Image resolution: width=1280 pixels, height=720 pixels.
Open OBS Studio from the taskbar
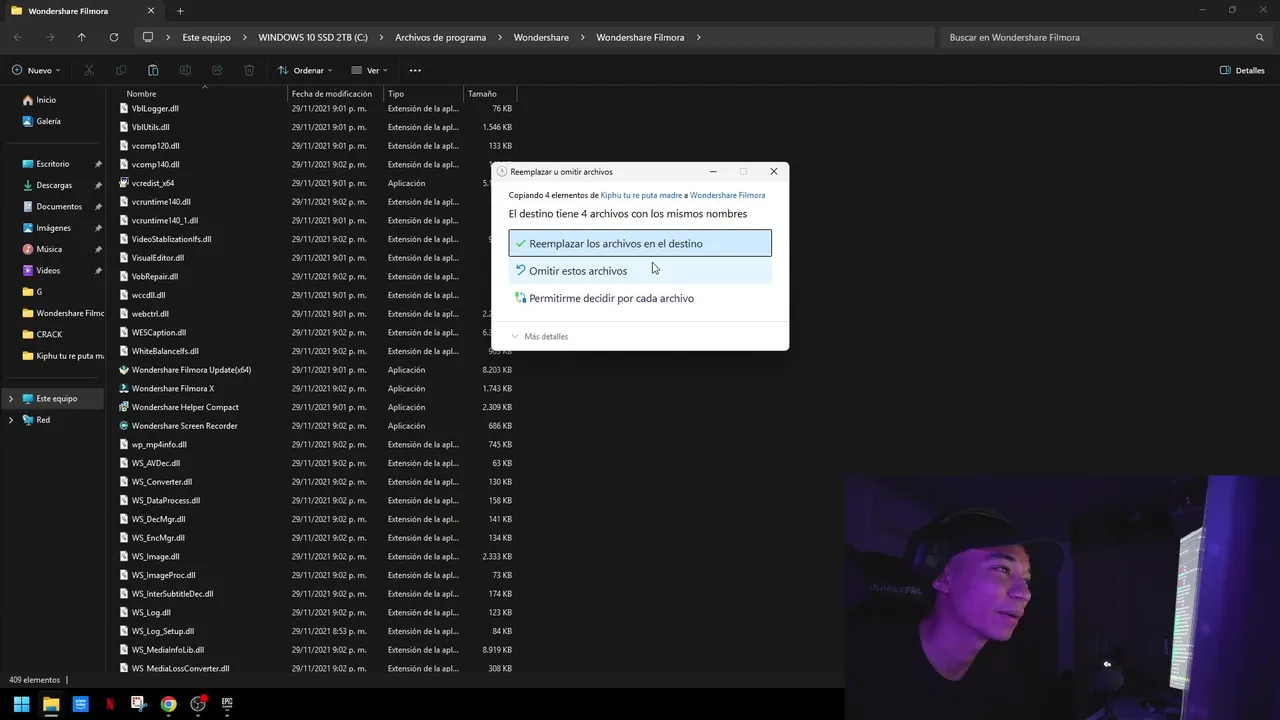click(x=198, y=704)
